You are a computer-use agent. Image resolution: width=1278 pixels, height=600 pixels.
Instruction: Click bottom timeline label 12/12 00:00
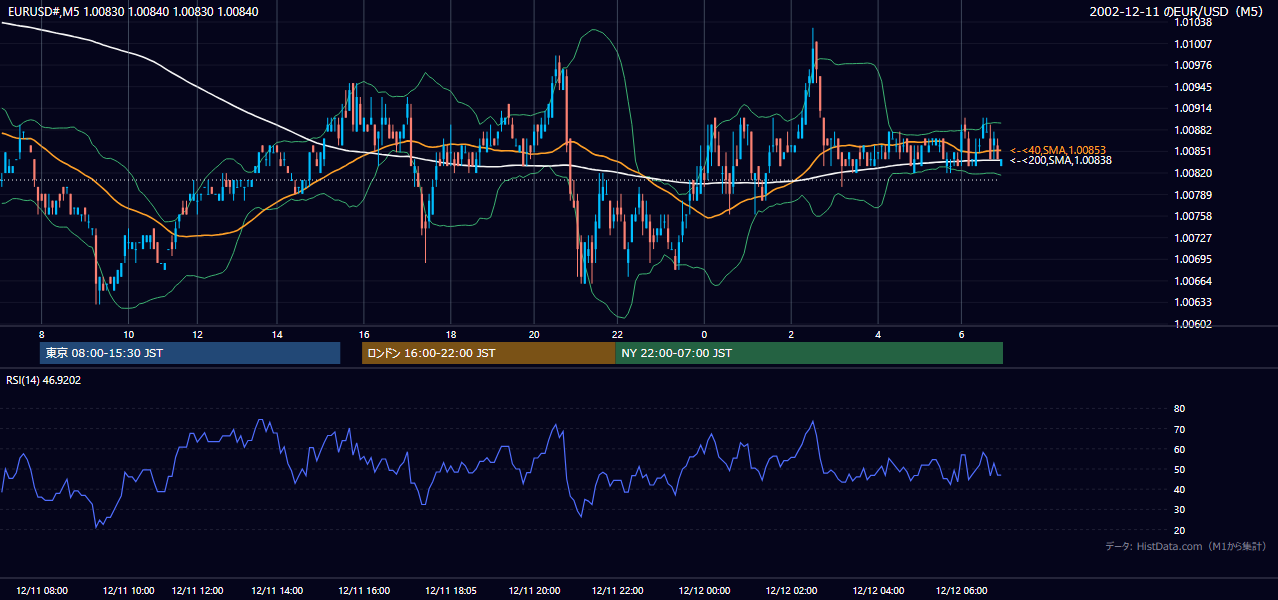point(705,591)
